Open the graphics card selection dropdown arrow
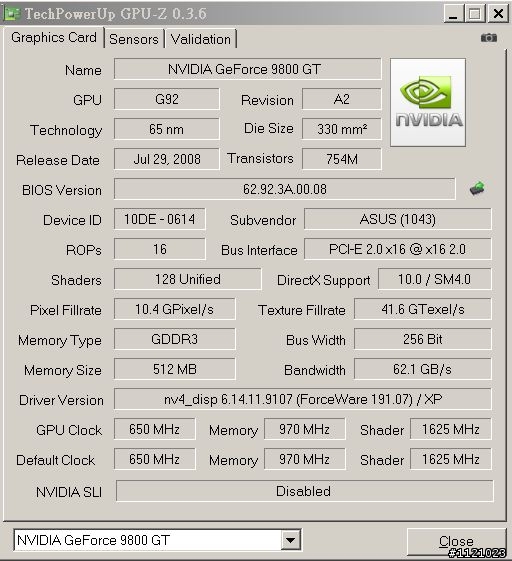The image size is (512, 561). 291,540
